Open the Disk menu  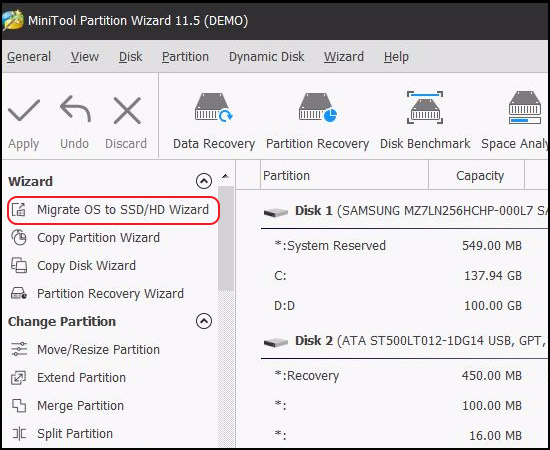coord(130,56)
